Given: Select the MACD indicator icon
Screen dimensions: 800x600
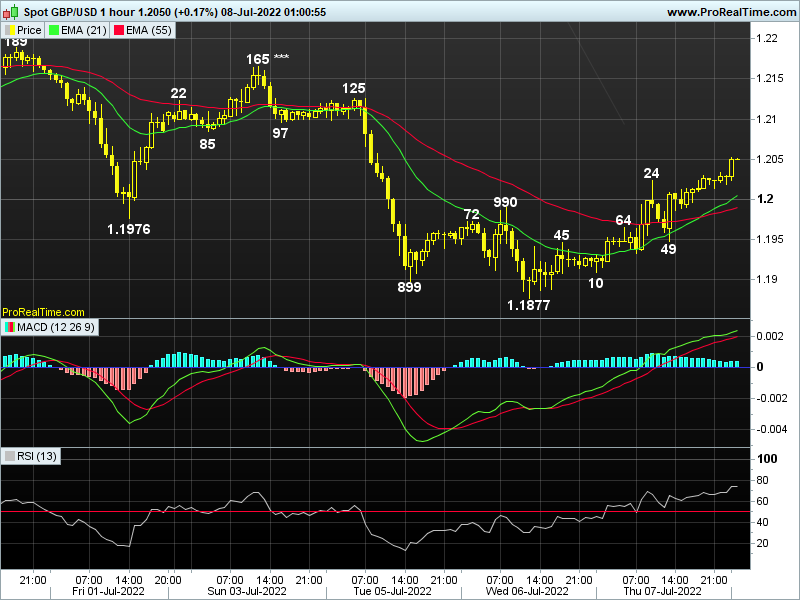Looking at the screenshot, I should click(9, 327).
